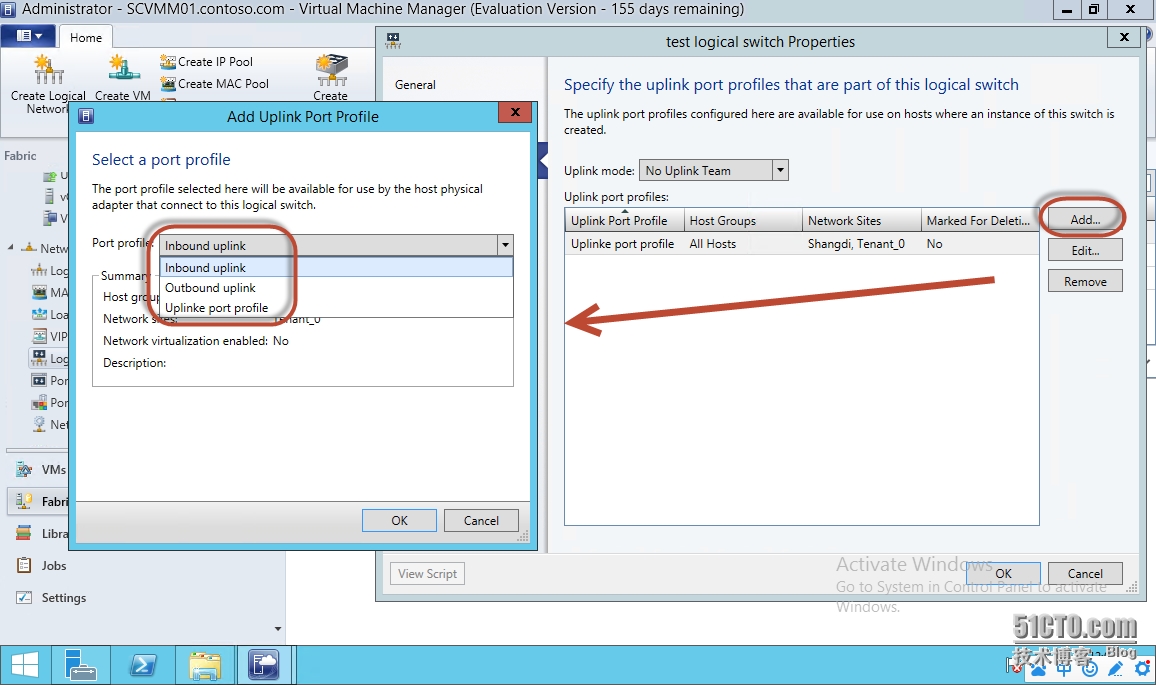Click the large Create icon in ribbon
Image resolution: width=1156 pixels, height=685 pixels.
(331, 70)
